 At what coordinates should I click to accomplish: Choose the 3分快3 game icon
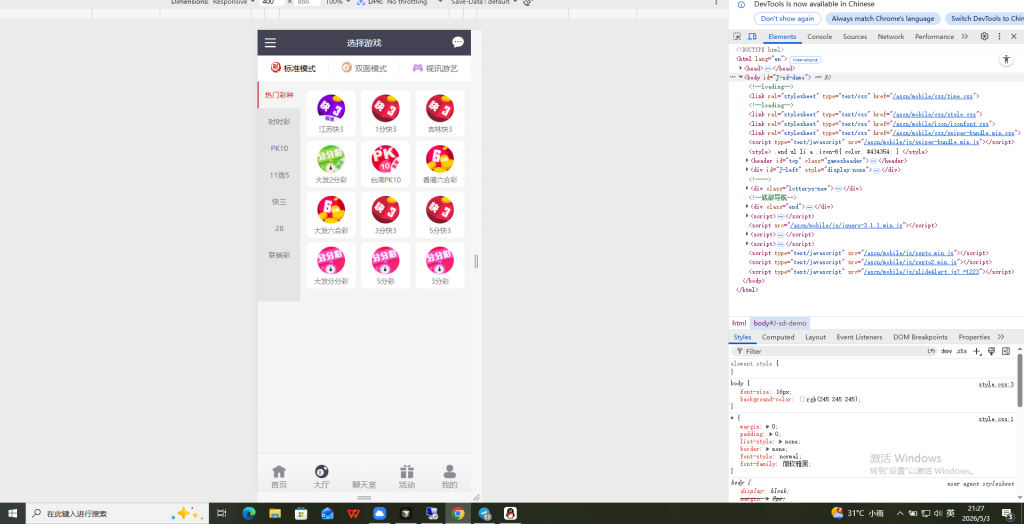[385, 209]
